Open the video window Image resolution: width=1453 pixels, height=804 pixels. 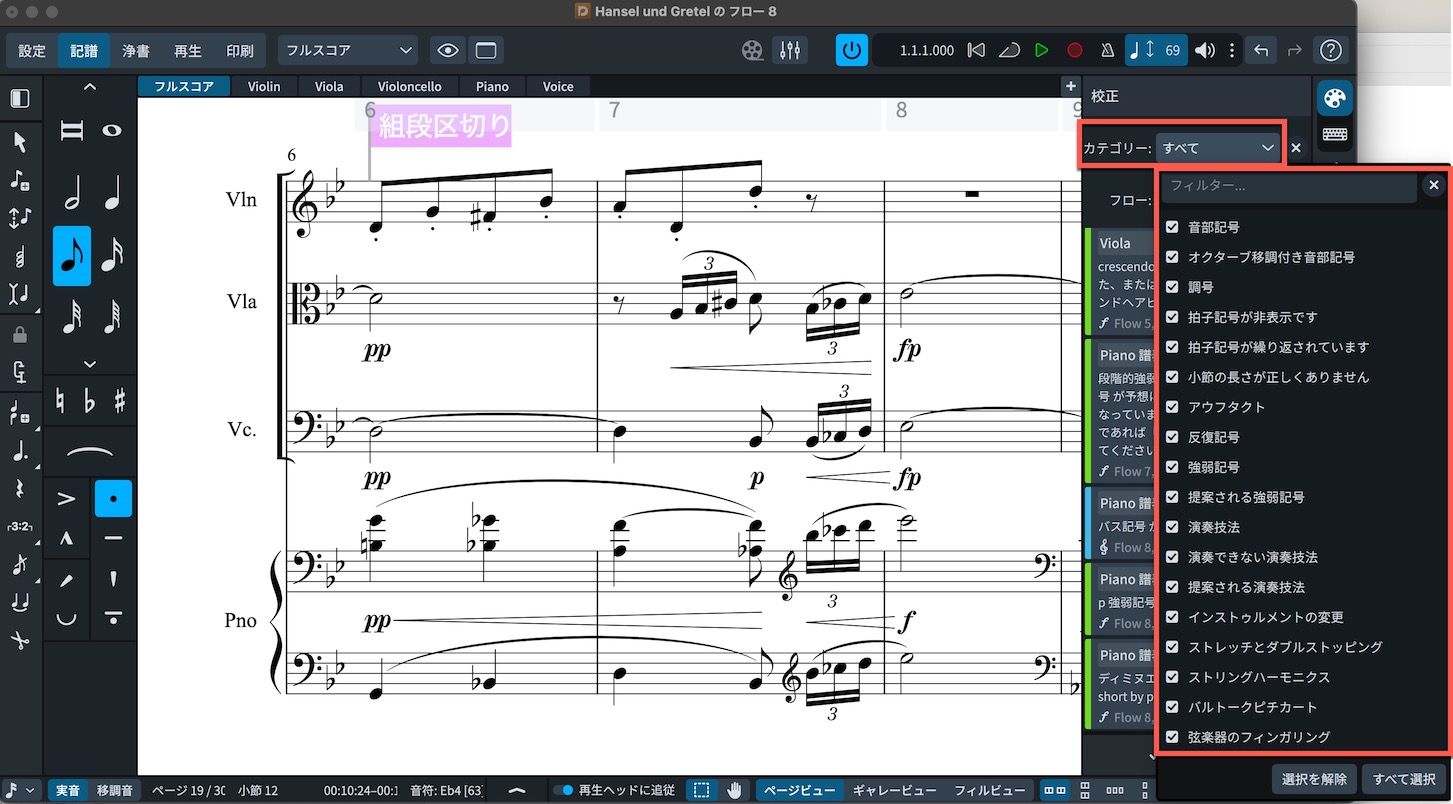pos(752,50)
